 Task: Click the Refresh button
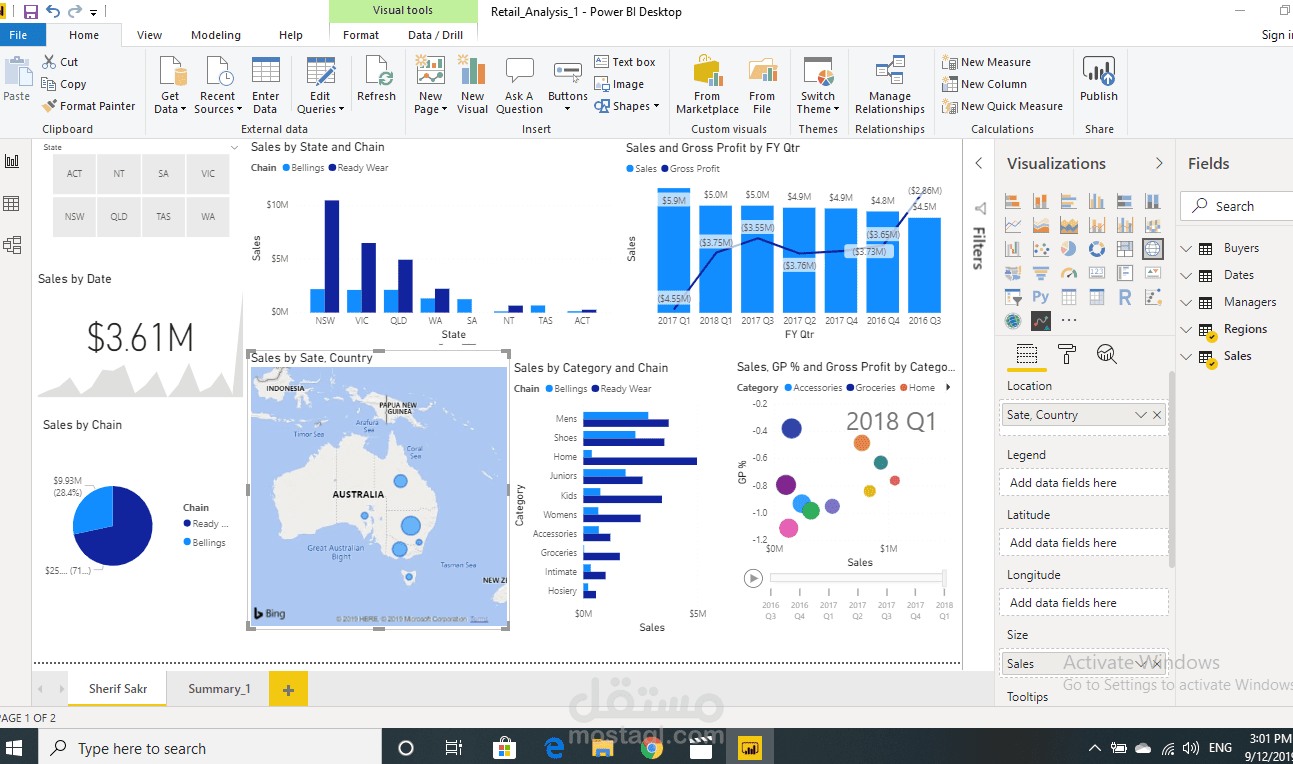pyautogui.click(x=376, y=80)
